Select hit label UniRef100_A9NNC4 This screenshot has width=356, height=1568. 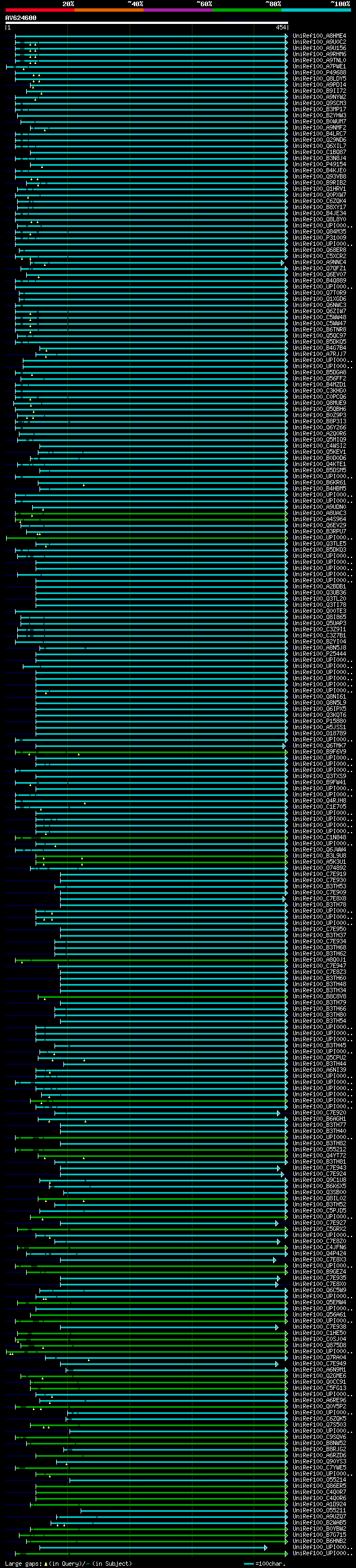point(319,263)
